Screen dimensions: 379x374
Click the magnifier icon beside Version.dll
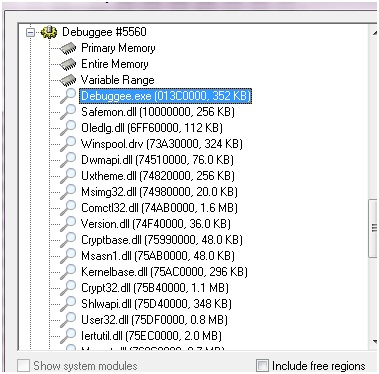[x=68, y=224]
